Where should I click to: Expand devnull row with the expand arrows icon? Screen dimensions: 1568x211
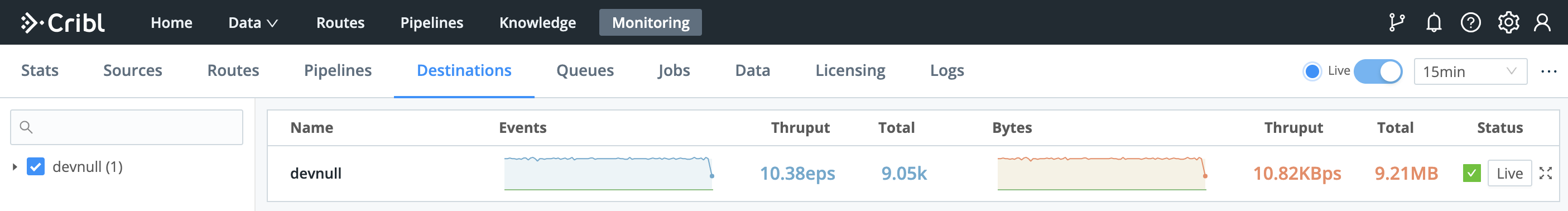click(x=1545, y=173)
